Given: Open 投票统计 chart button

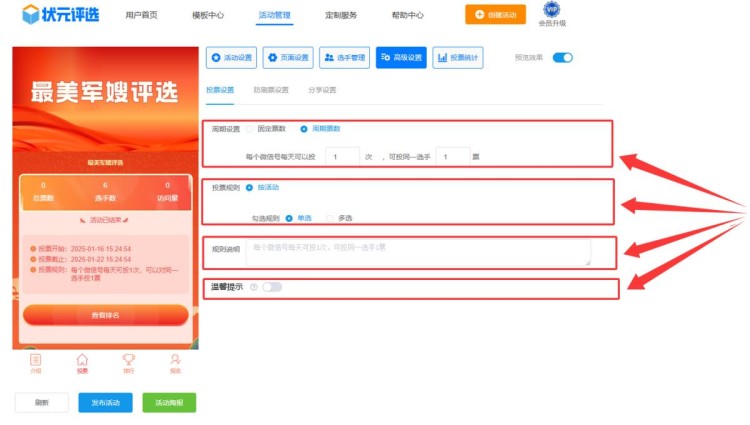Looking at the screenshot, I should tap(458, 58).
